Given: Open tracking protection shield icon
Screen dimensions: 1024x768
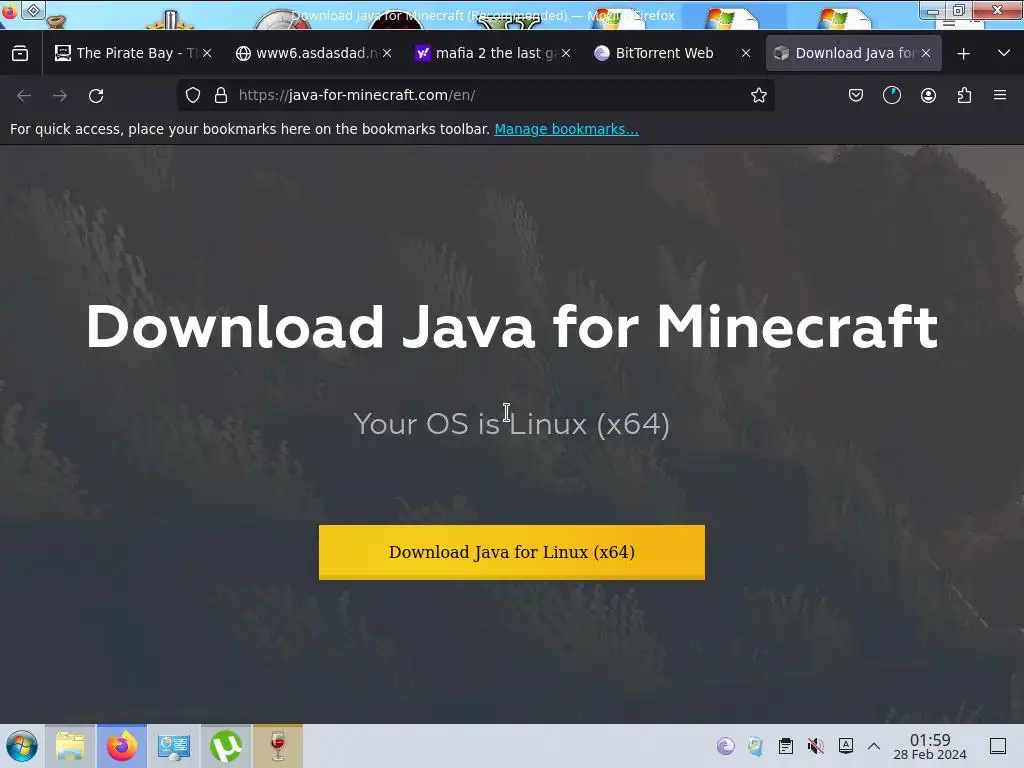Looking at the screenshot, I should click(193, 95).
